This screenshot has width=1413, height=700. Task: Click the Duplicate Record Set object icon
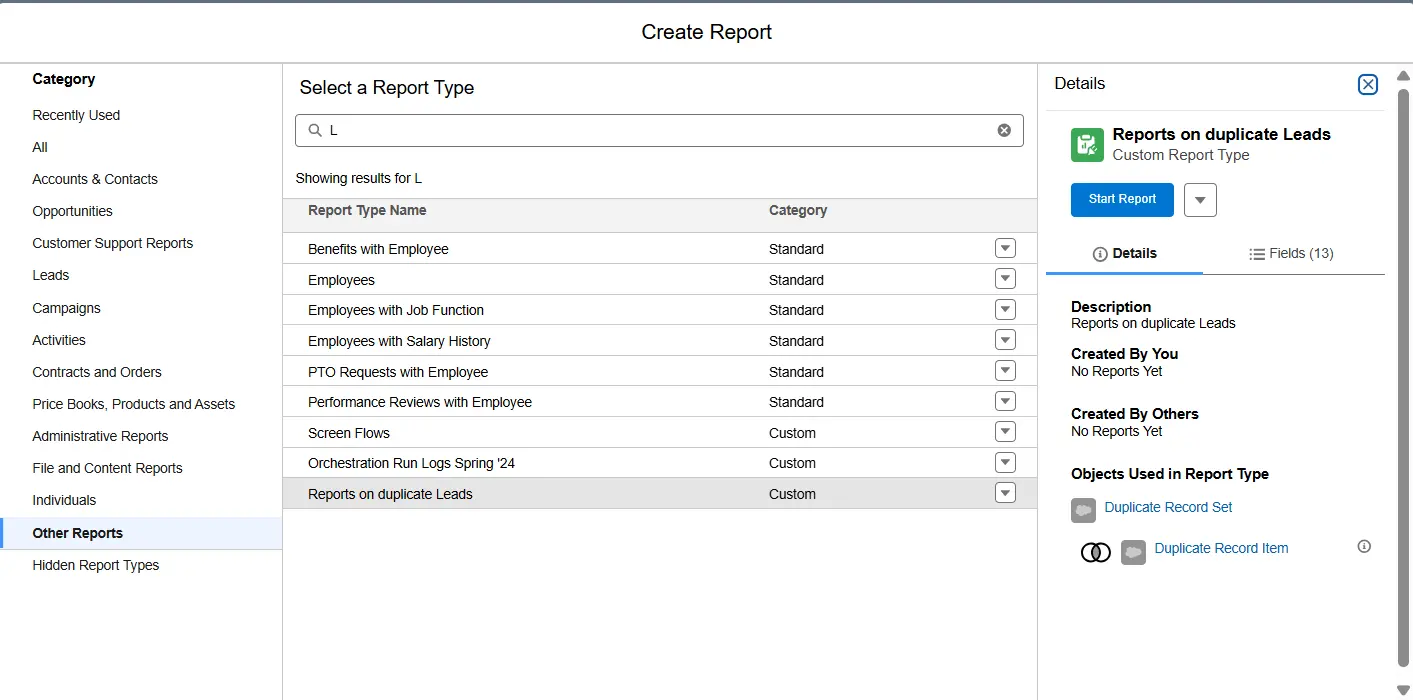tap(1083, 510)
